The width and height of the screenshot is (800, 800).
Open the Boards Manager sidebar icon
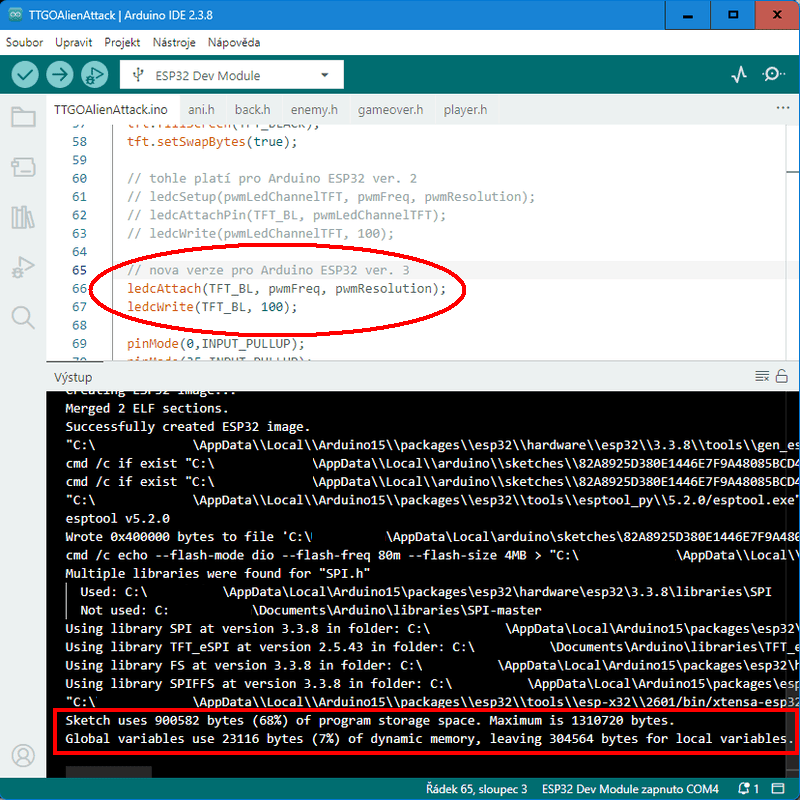click(23, 167)
